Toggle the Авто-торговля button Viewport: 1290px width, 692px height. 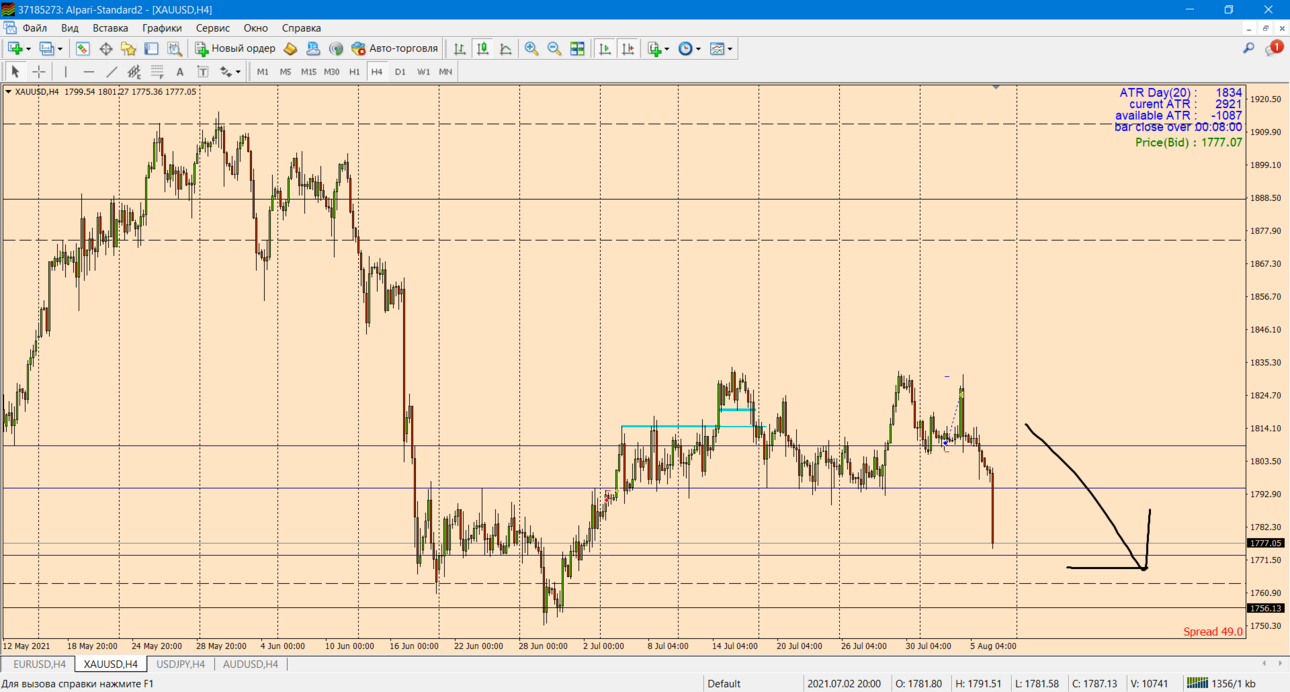(395, 48)
